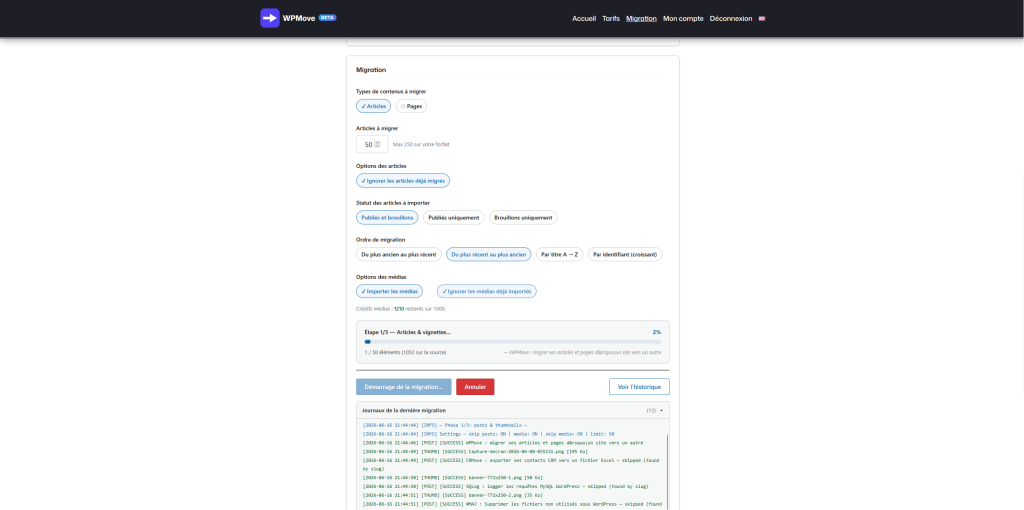Click Déconnexion to log out
The image size is (1024, 510).
pos(731,19)
